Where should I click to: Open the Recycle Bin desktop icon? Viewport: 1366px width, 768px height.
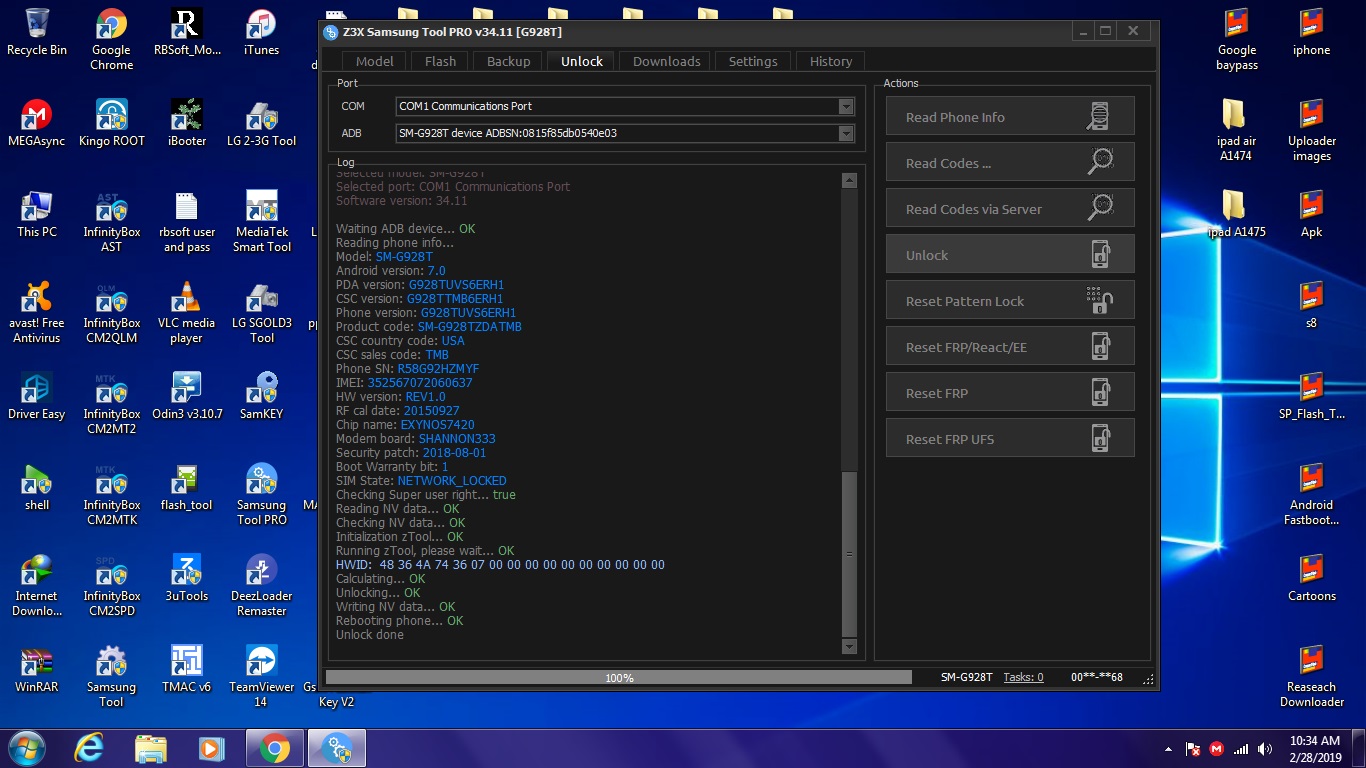click(37, 32)
